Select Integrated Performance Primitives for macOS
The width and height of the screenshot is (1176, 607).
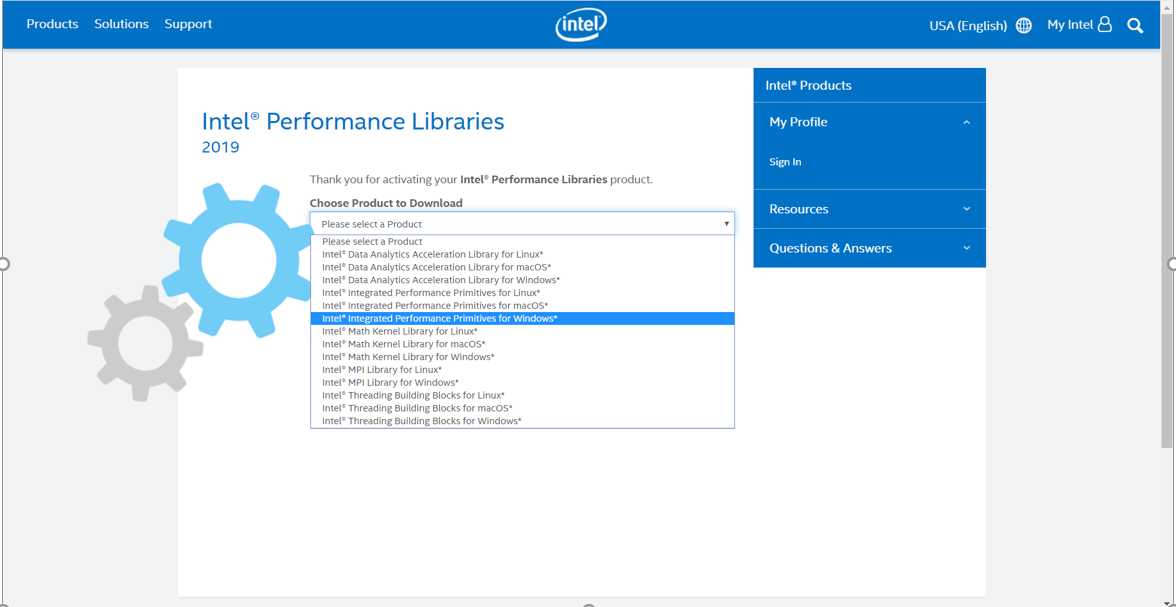point(522,305)
